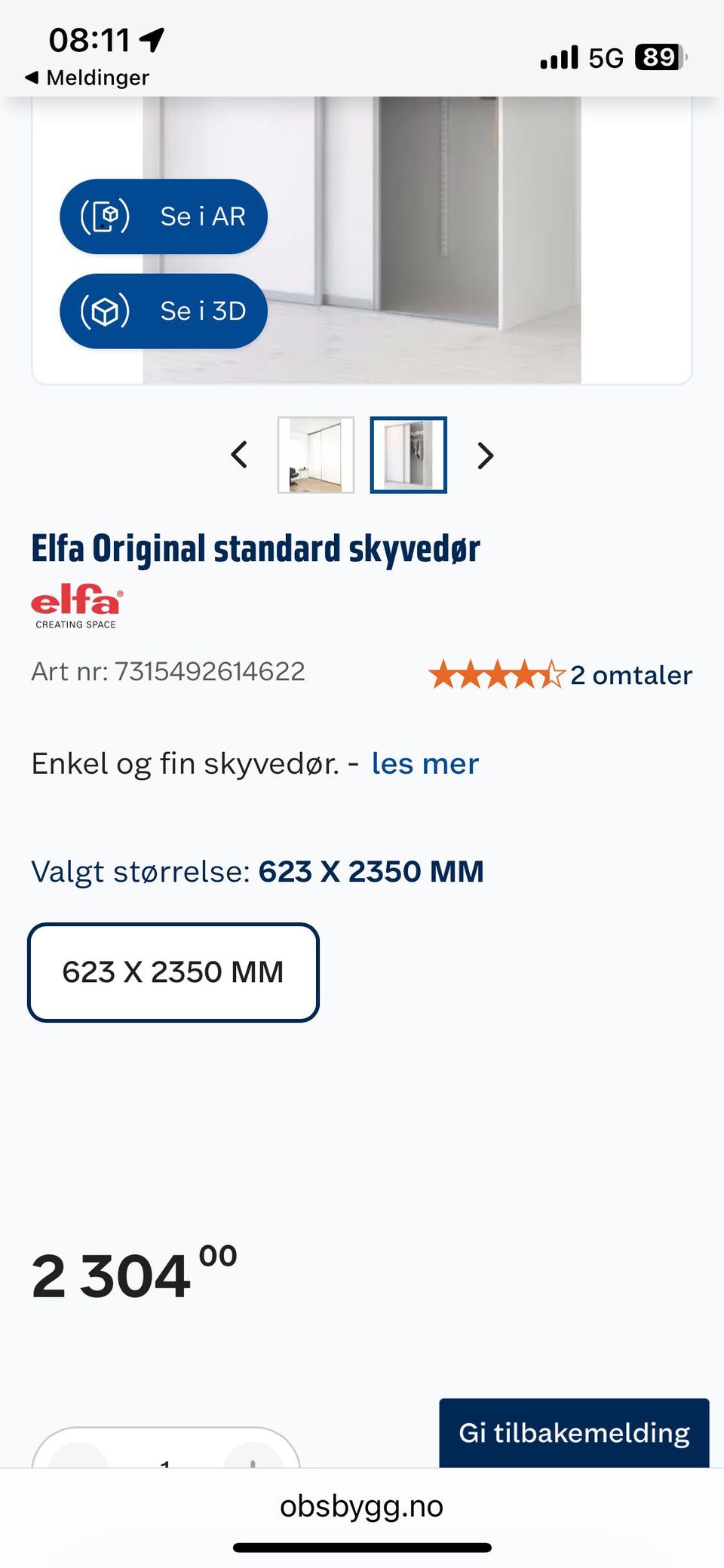Decrease quantity with the minus button
Screen dimensions: 724x1568
point(78,1457)
